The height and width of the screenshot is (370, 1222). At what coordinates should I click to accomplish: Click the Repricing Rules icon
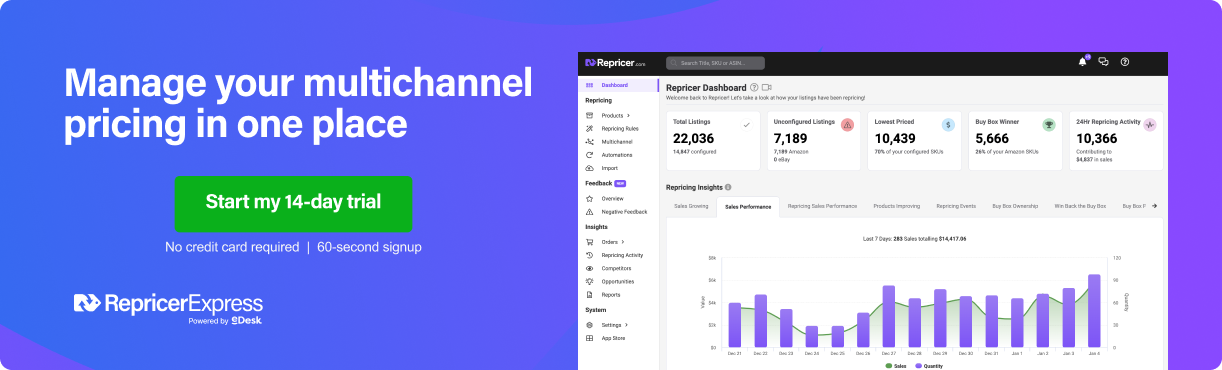click(589, 129)
